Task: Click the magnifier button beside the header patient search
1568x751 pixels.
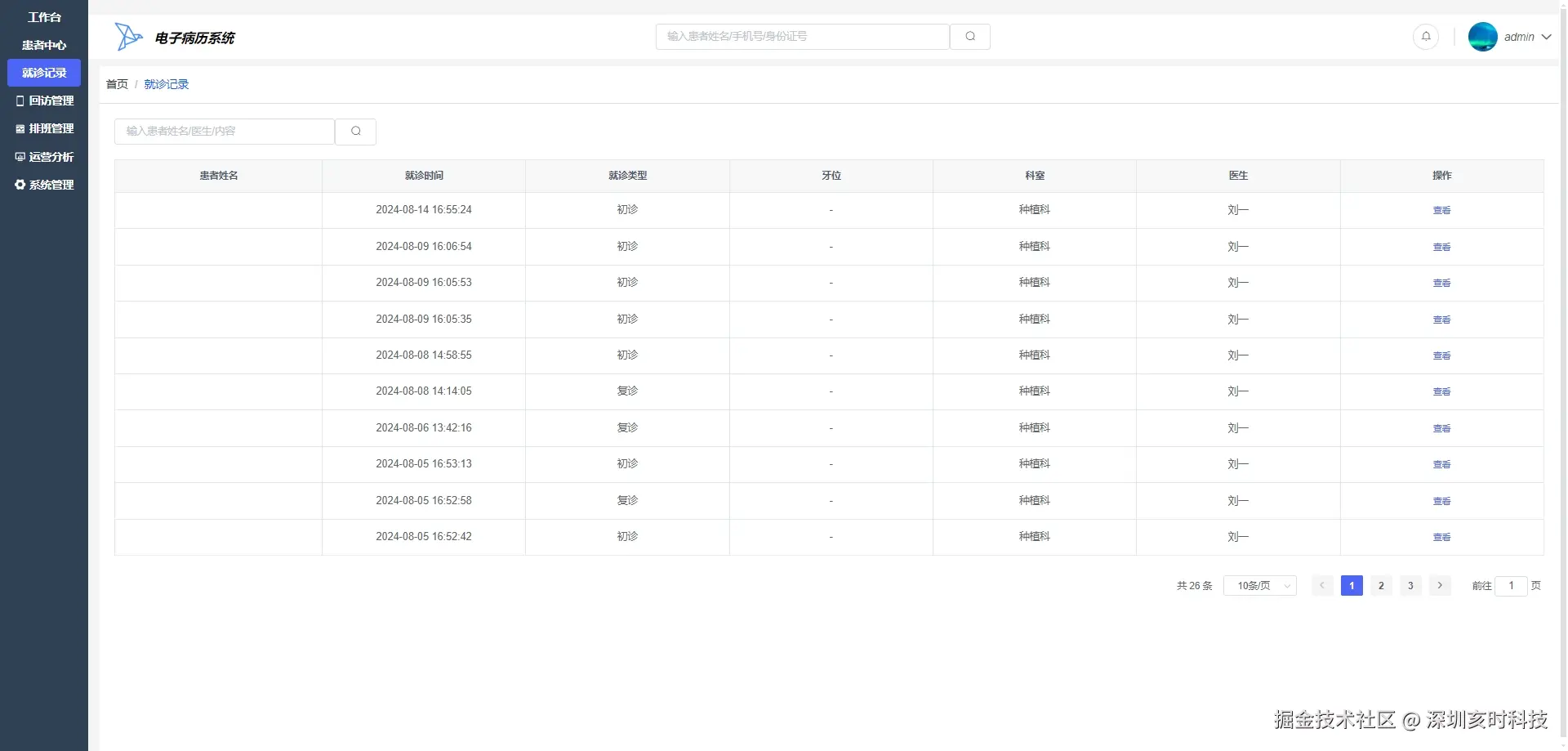Action: coord(970,37)
